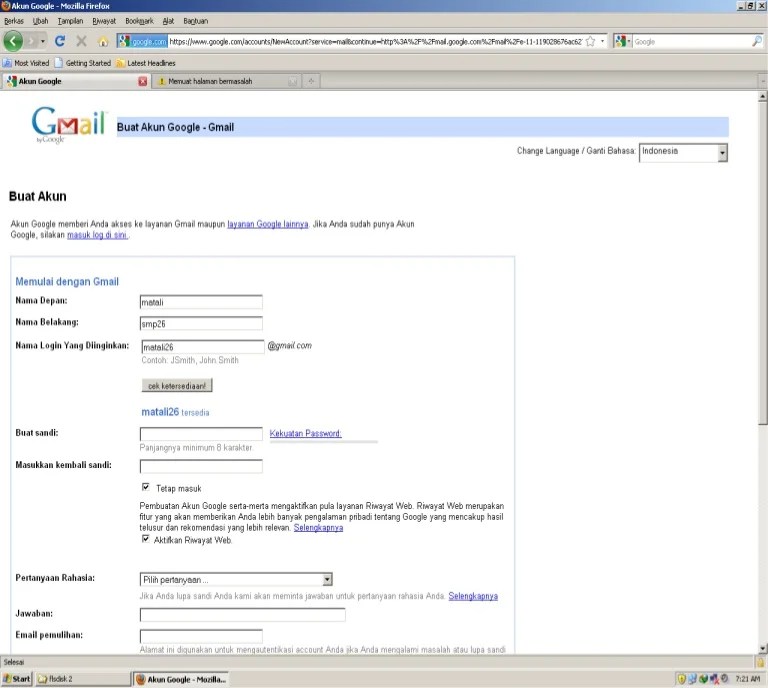Click the Firefox icon in the title bar
Screen dimensions: 768x688
tap(5, 6)
